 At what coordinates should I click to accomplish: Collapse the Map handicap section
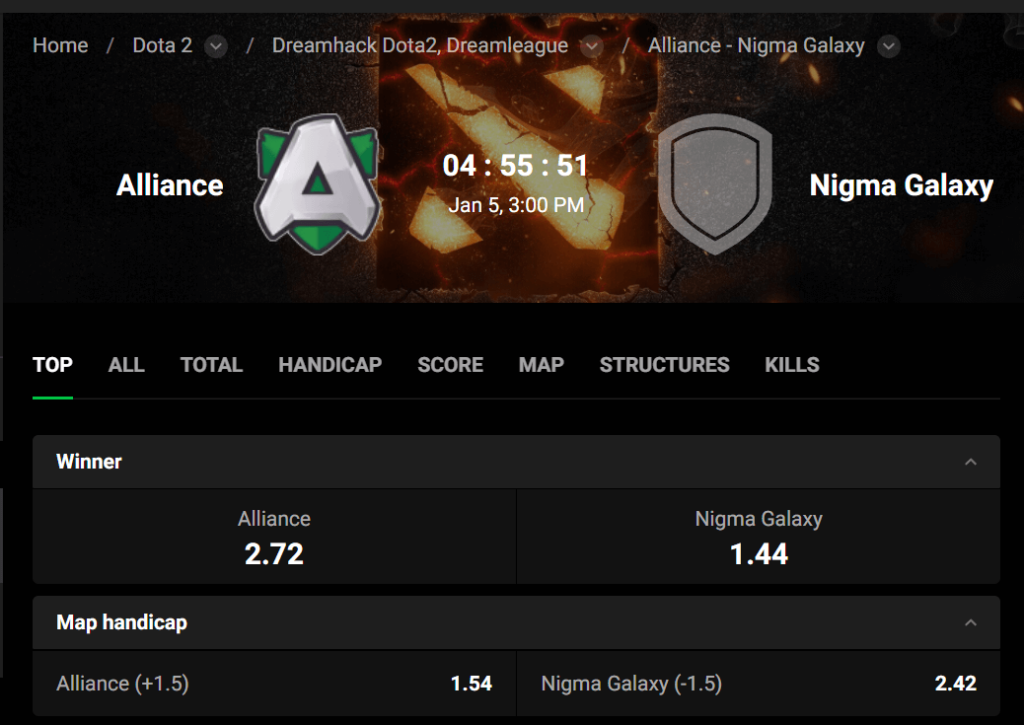point(969,623)
